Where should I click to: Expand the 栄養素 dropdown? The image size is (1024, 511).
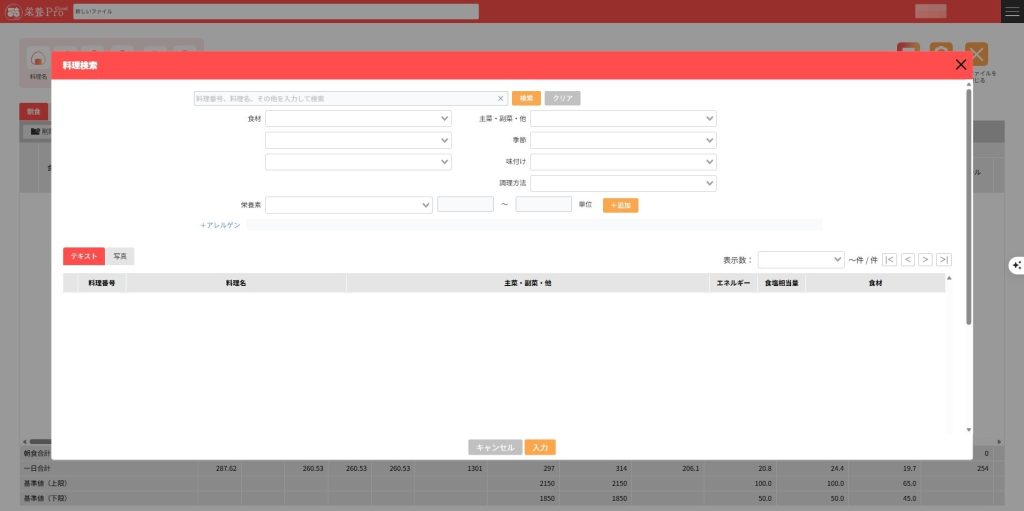pos(348,205)
